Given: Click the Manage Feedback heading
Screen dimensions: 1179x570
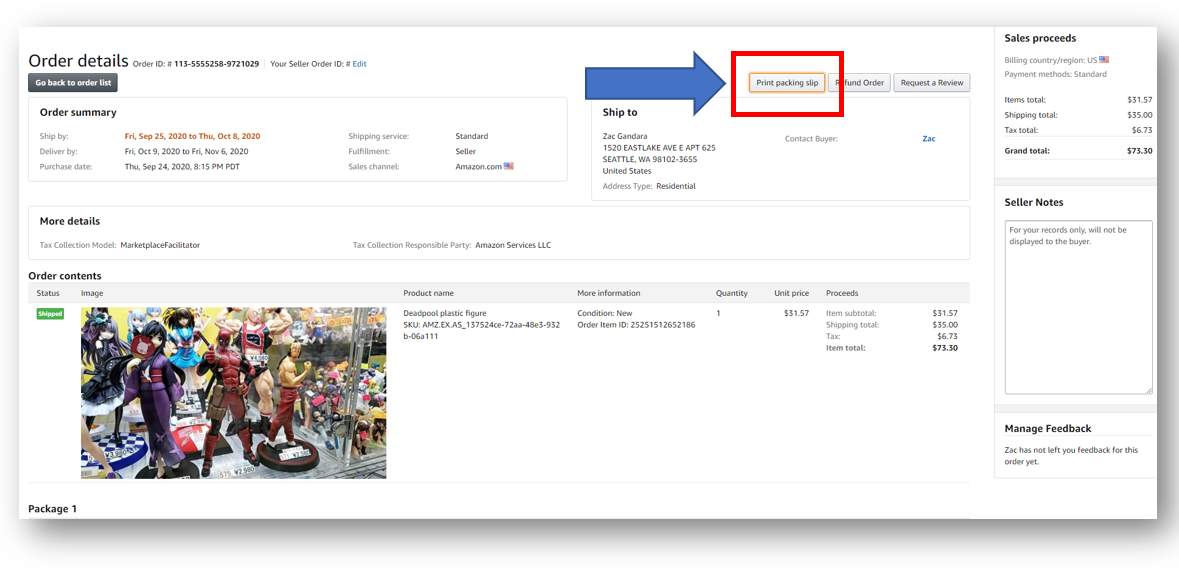Looking at the screenshot, I should [x=1047, y=429].
